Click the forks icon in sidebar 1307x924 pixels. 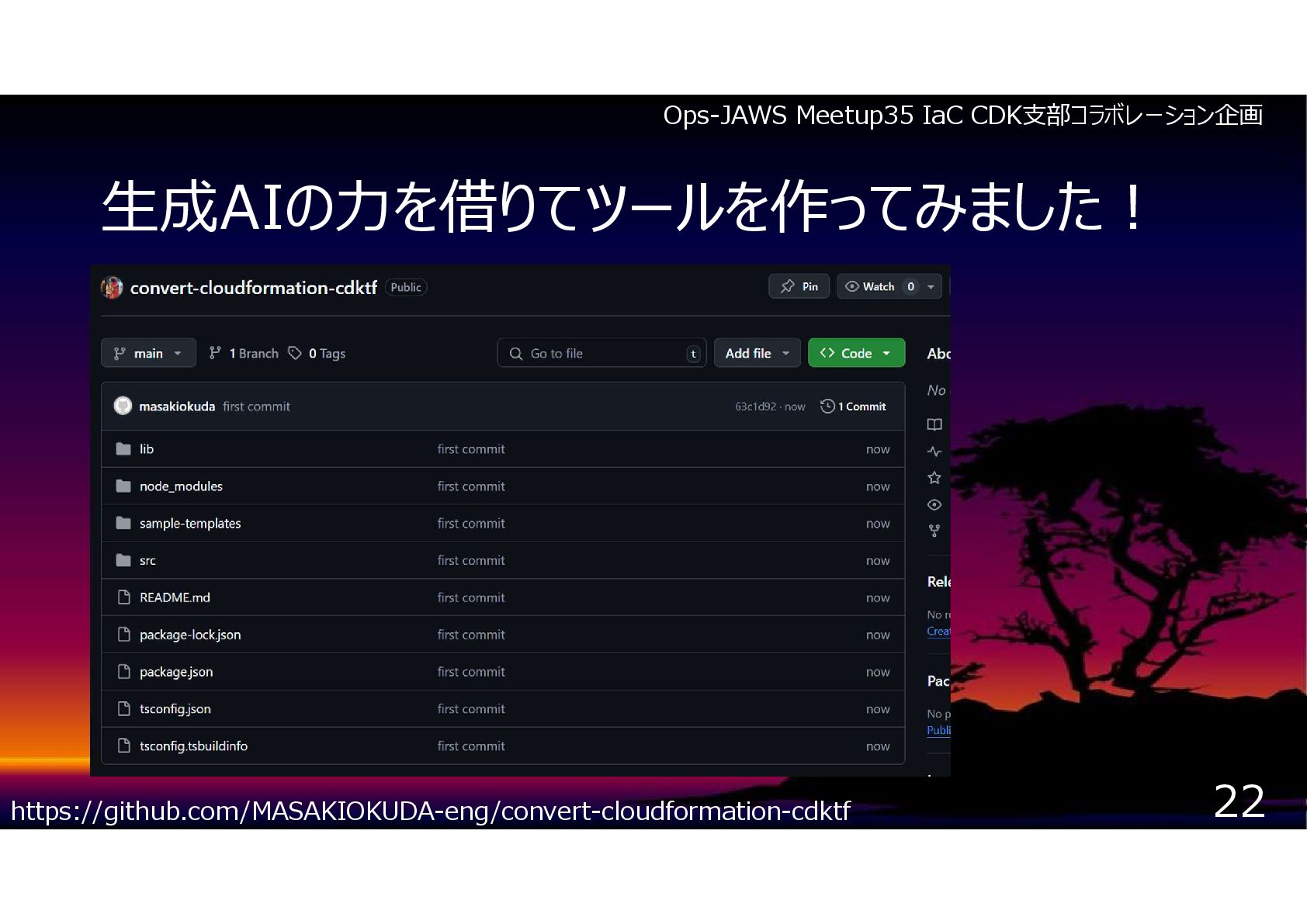(x=934, y=531)
